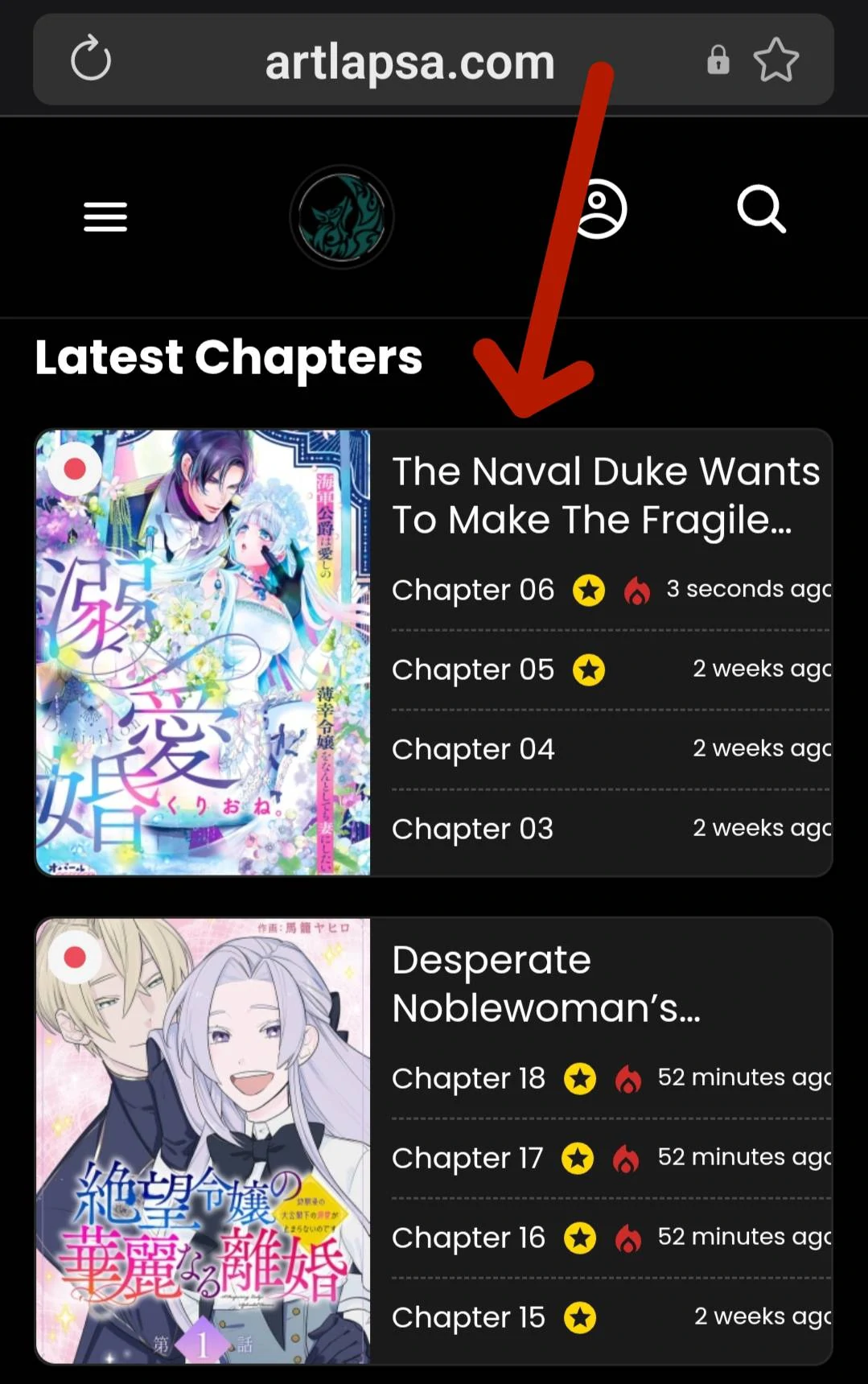Viewport: 868px width, 1384px height.
Task: Open Chapter 06 of Naval Duke
Action: click(473, 591)
